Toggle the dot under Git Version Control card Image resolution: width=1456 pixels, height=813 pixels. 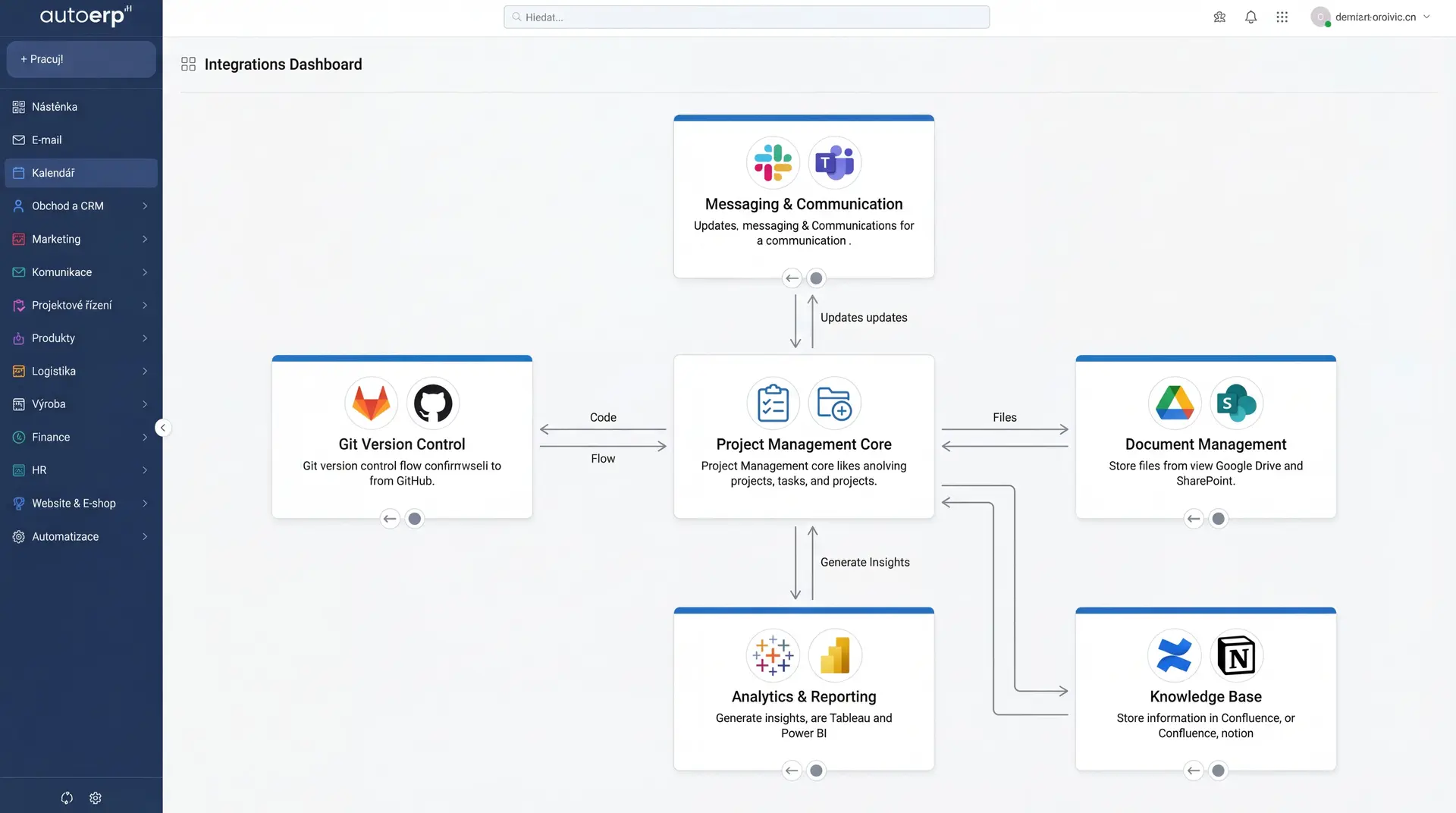tap(414, 519)
